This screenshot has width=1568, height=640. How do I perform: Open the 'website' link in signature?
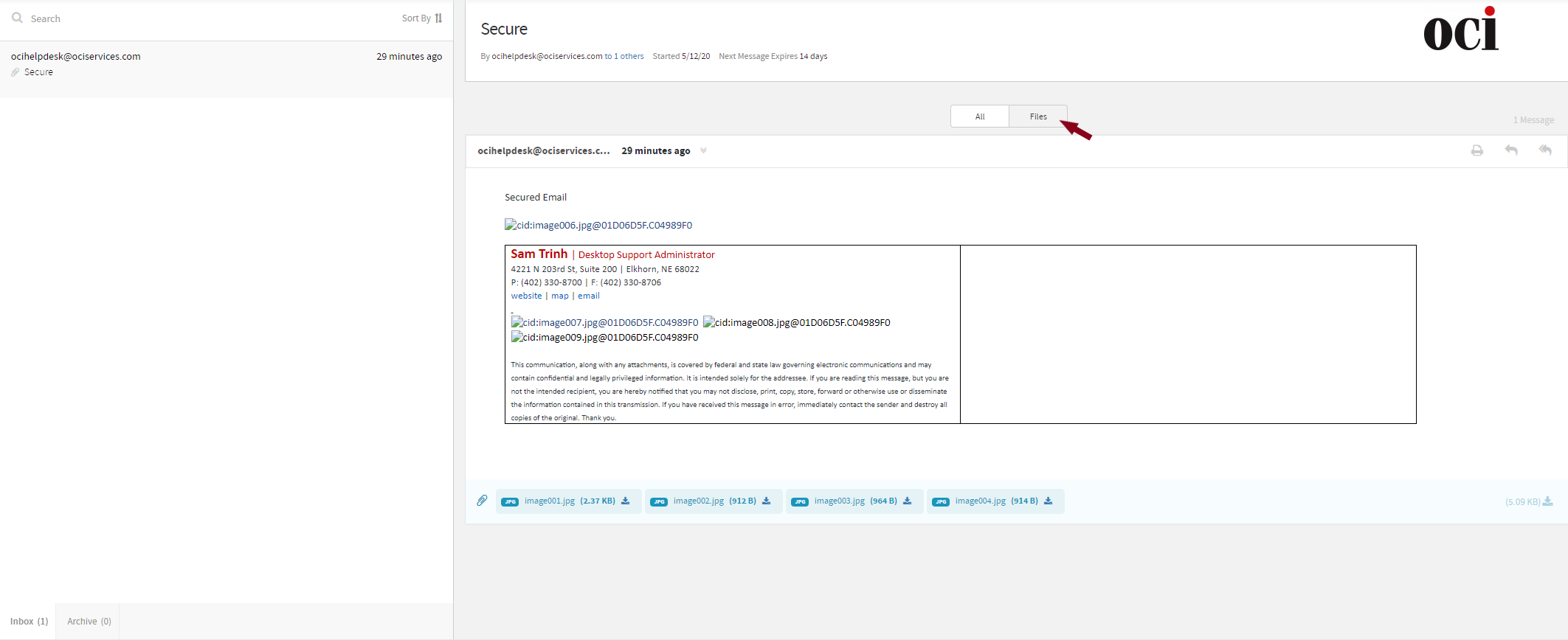(526, 296)
